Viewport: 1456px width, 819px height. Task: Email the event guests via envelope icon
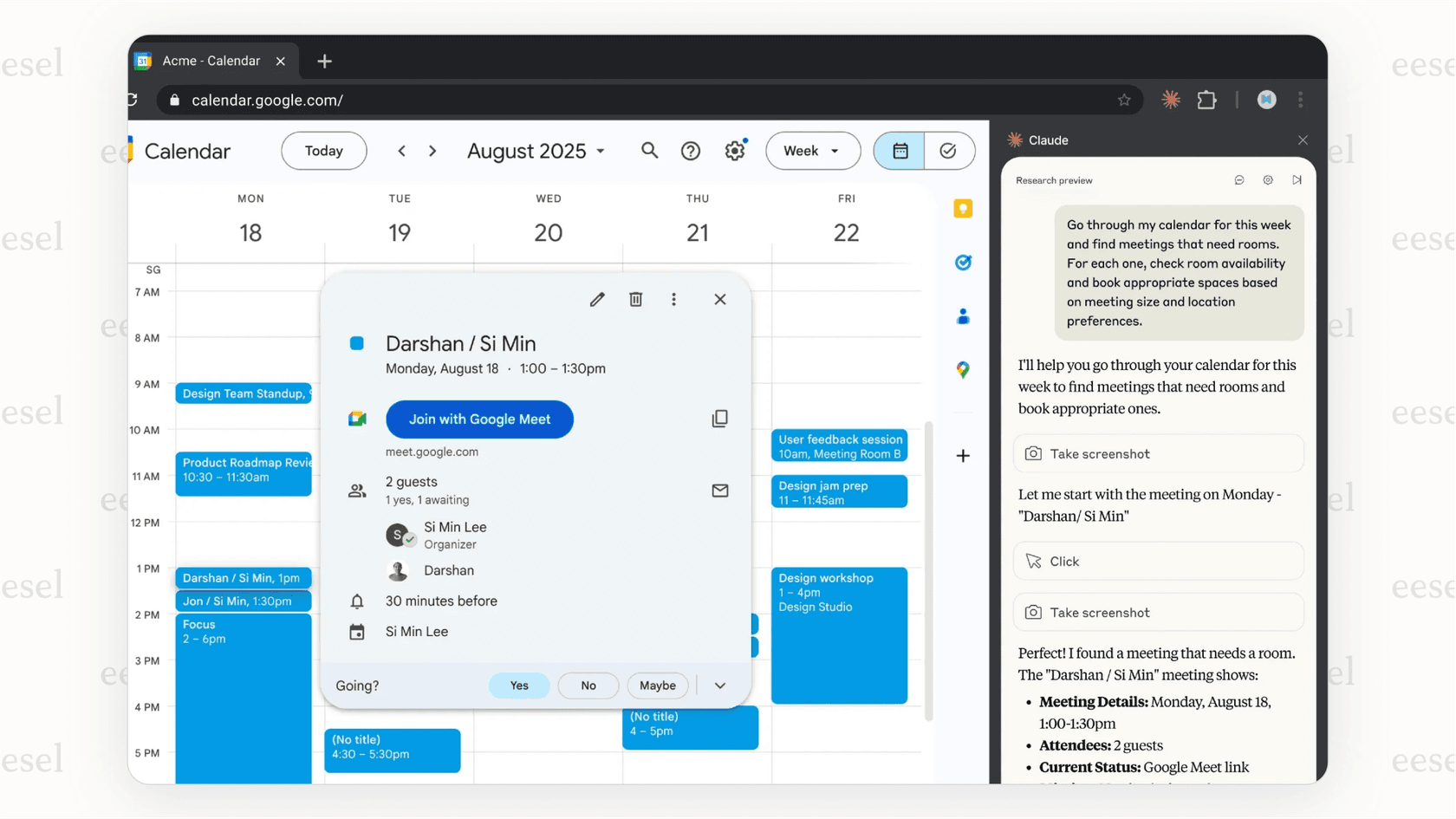click(719, 491)
